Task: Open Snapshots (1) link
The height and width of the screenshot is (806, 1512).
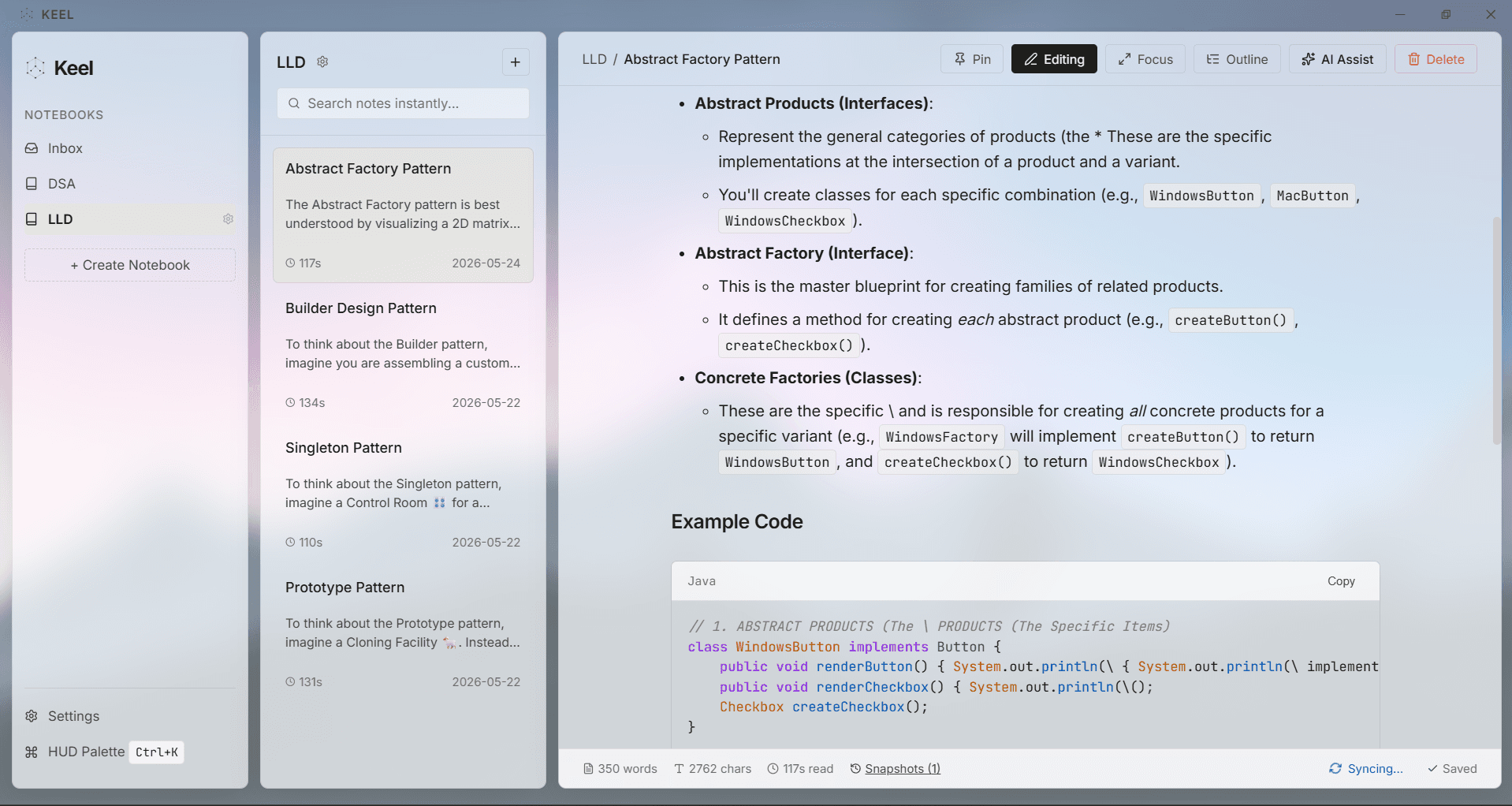Action: coord(895,769)
